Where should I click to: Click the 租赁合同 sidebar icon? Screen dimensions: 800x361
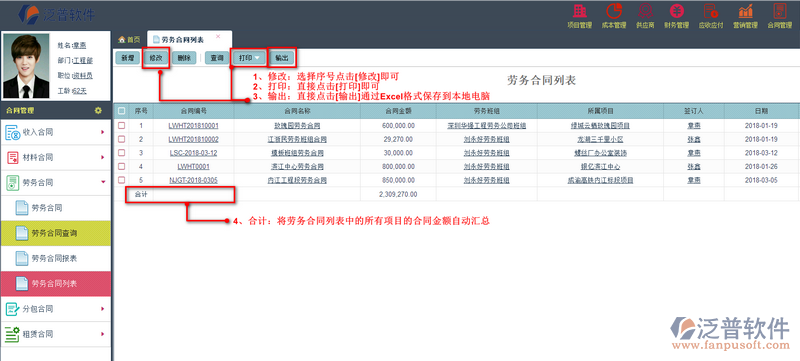tap(12, 334)
